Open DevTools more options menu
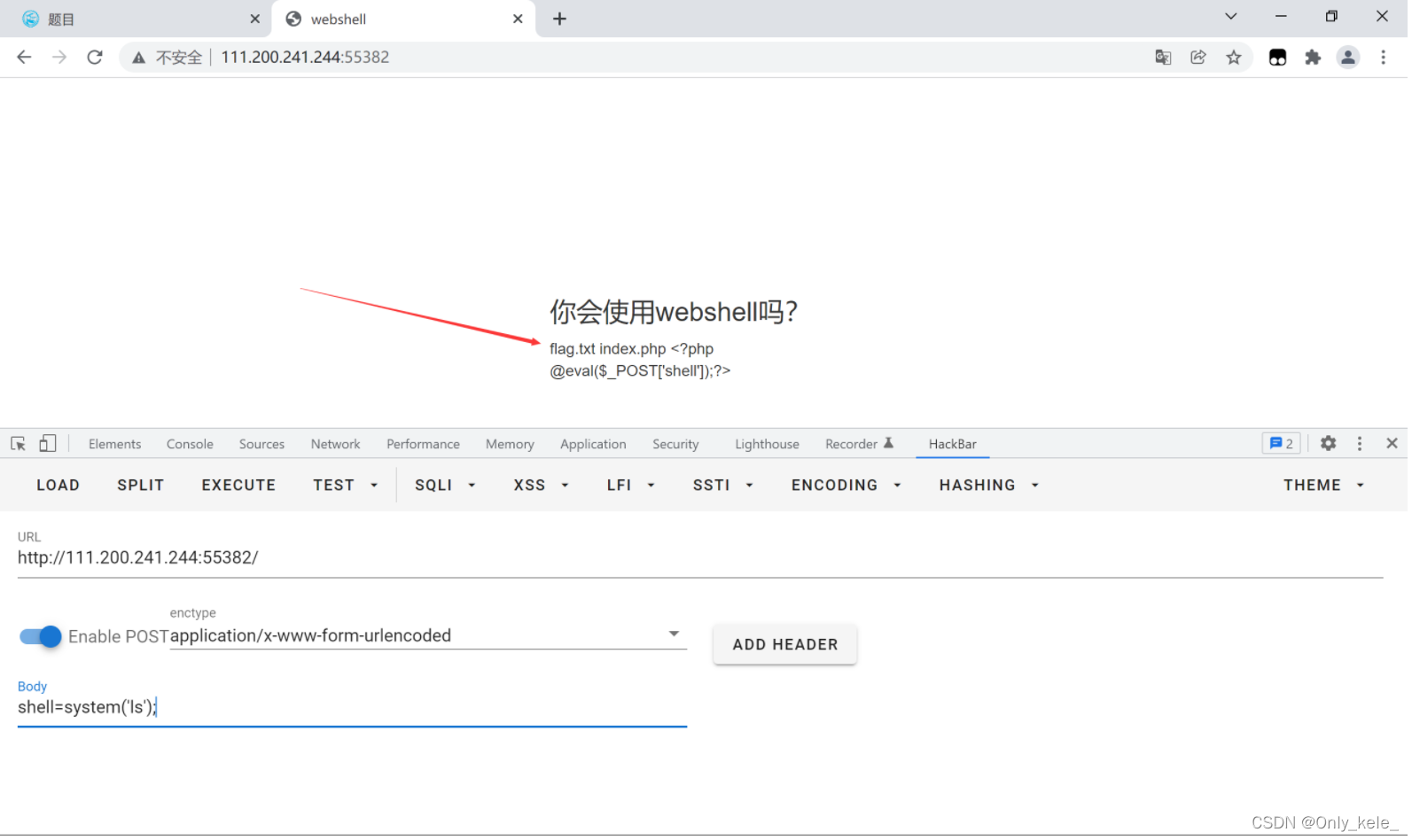 [1360, 444]
